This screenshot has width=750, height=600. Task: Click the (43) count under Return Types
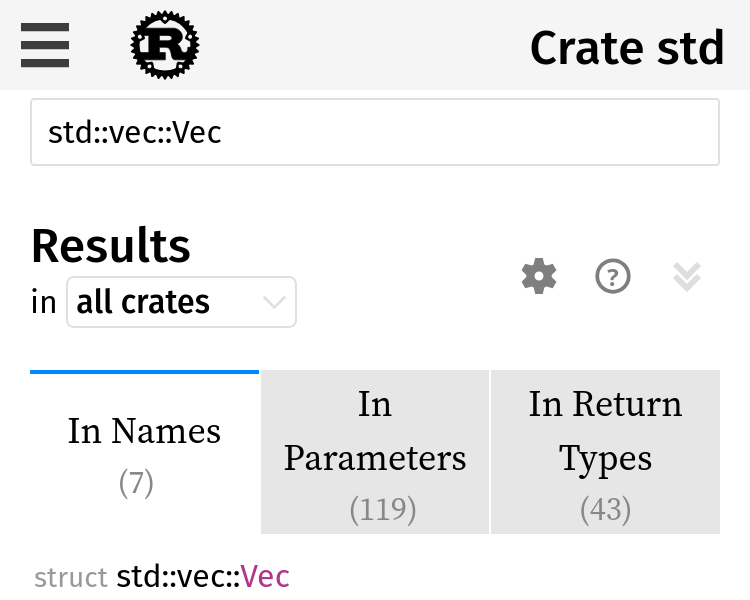(605, 510)
